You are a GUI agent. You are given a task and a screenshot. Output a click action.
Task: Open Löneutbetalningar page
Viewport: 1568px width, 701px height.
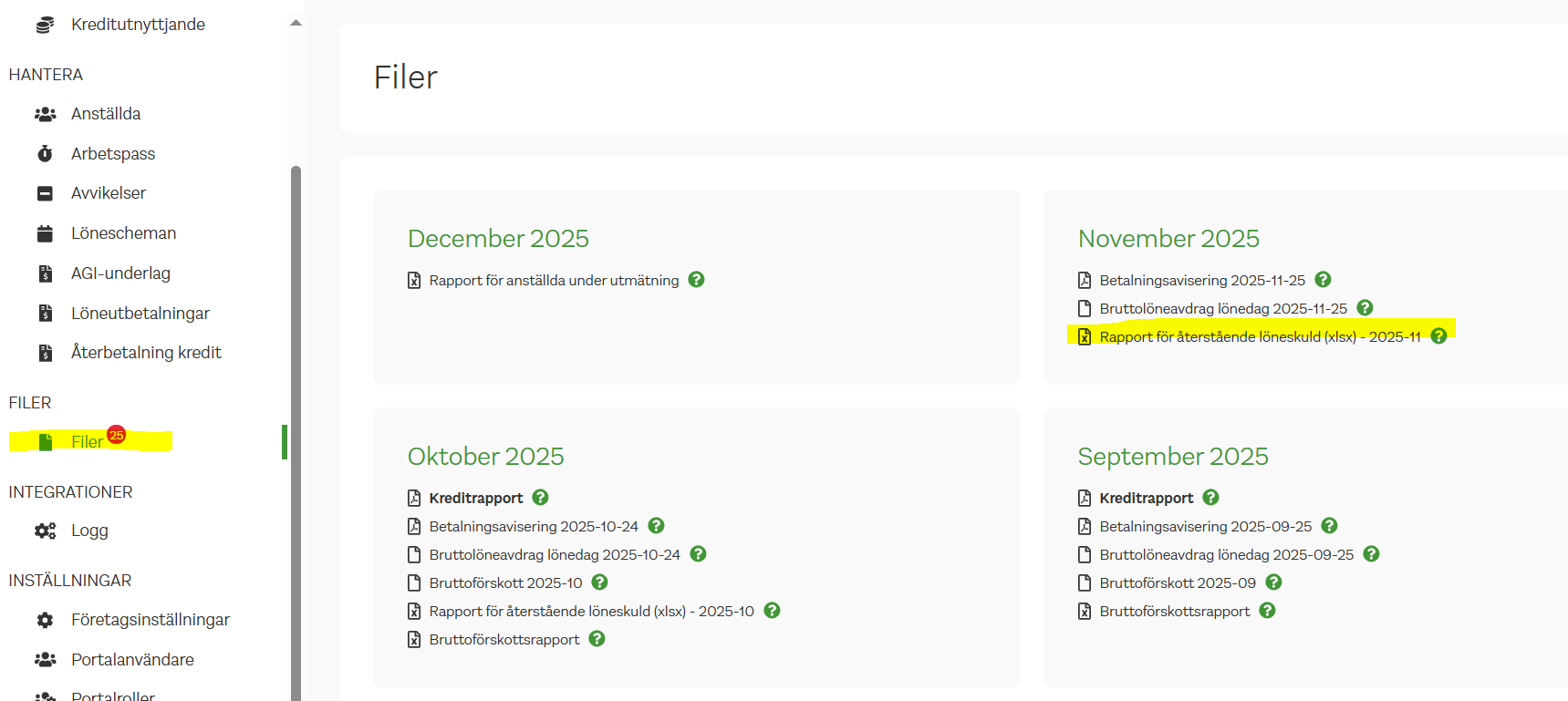pyautogui.click(x=140, y=314)
